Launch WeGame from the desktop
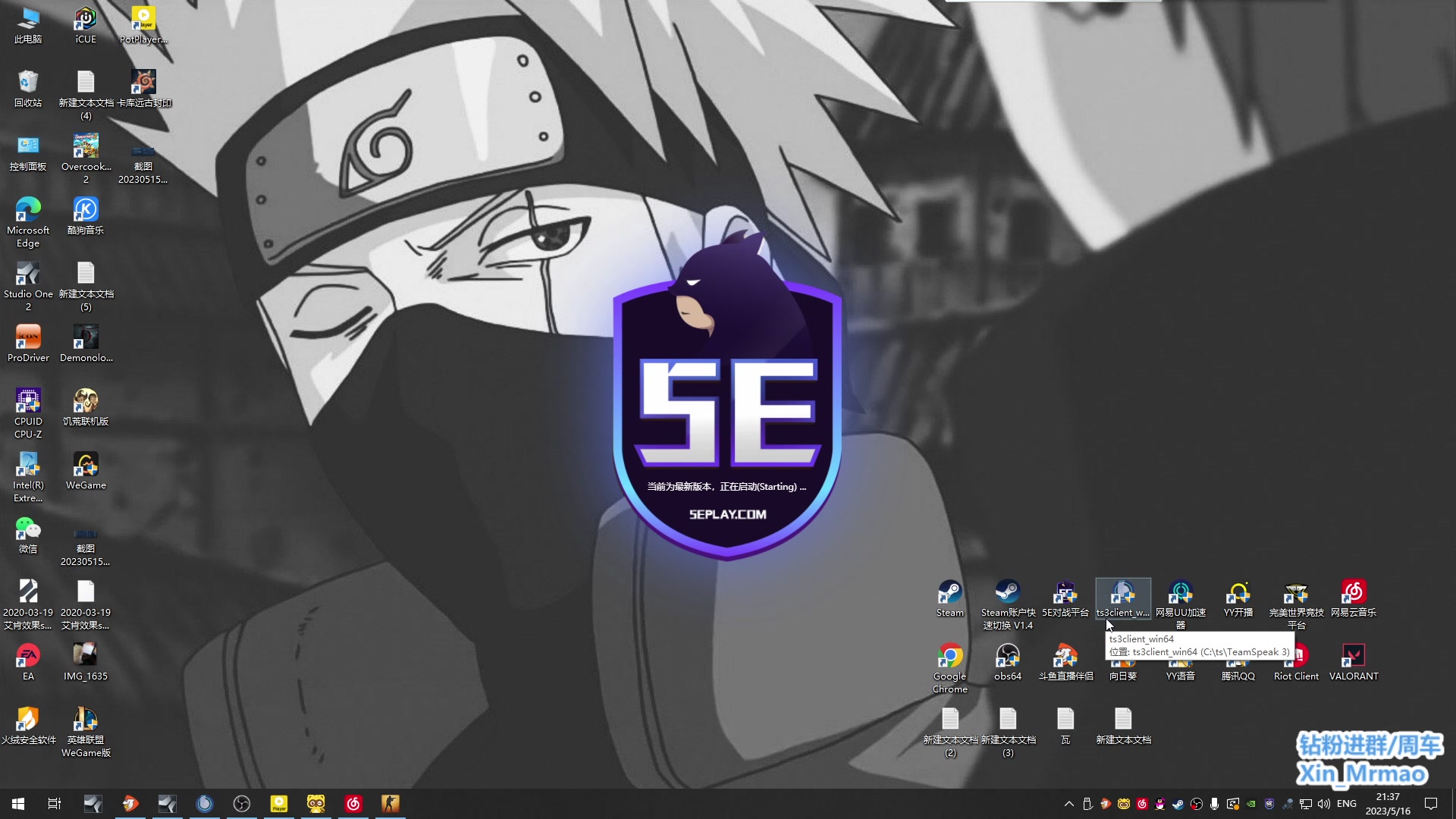 point(86,471)
